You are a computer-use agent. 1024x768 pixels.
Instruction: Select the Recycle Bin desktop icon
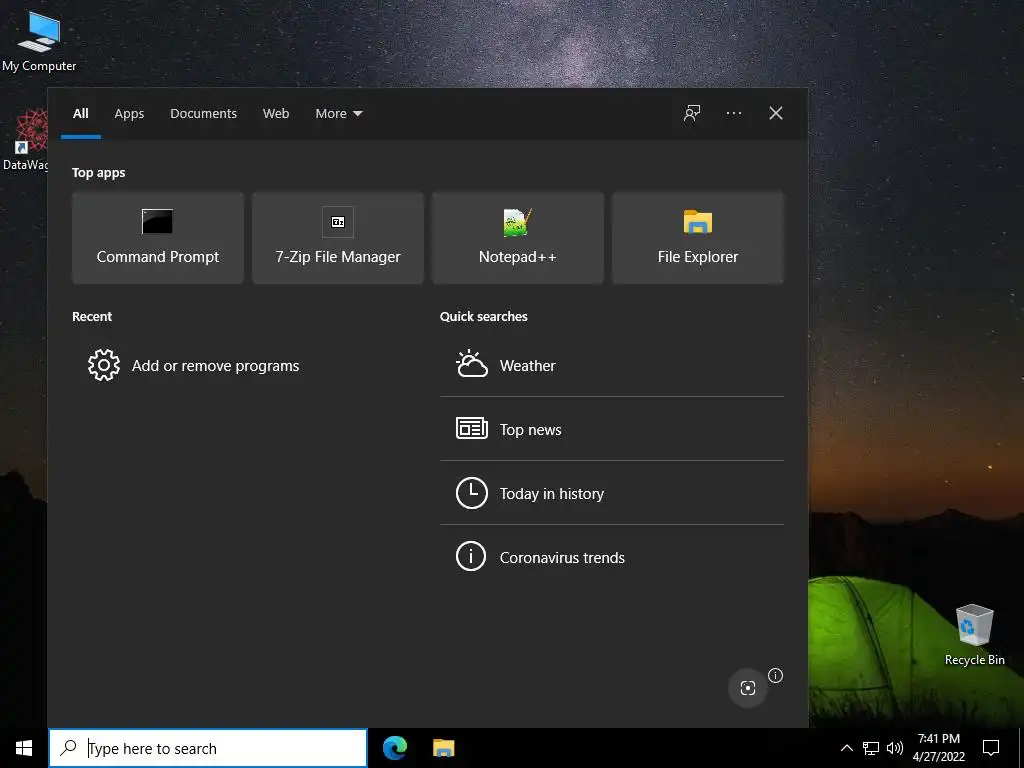(974, 635)
